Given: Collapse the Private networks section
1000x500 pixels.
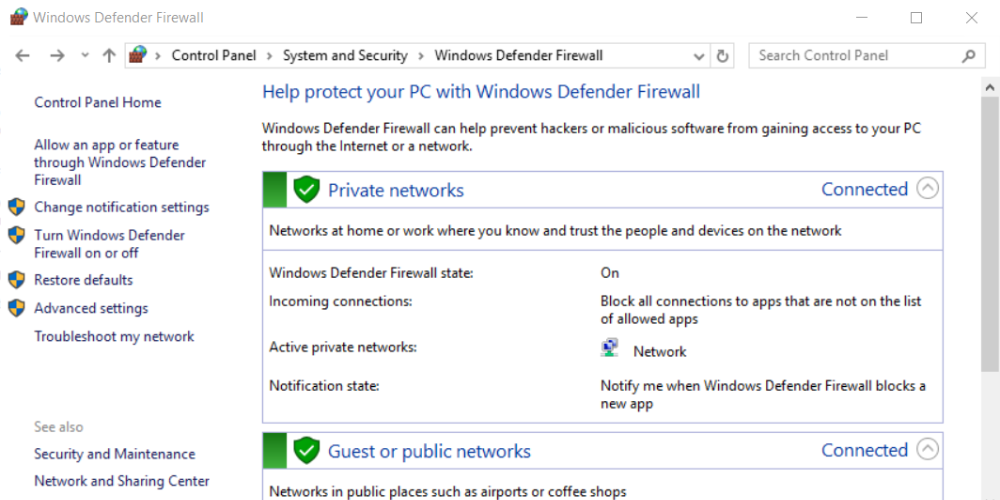Looking at the screenshot, I should coord(927,189).
